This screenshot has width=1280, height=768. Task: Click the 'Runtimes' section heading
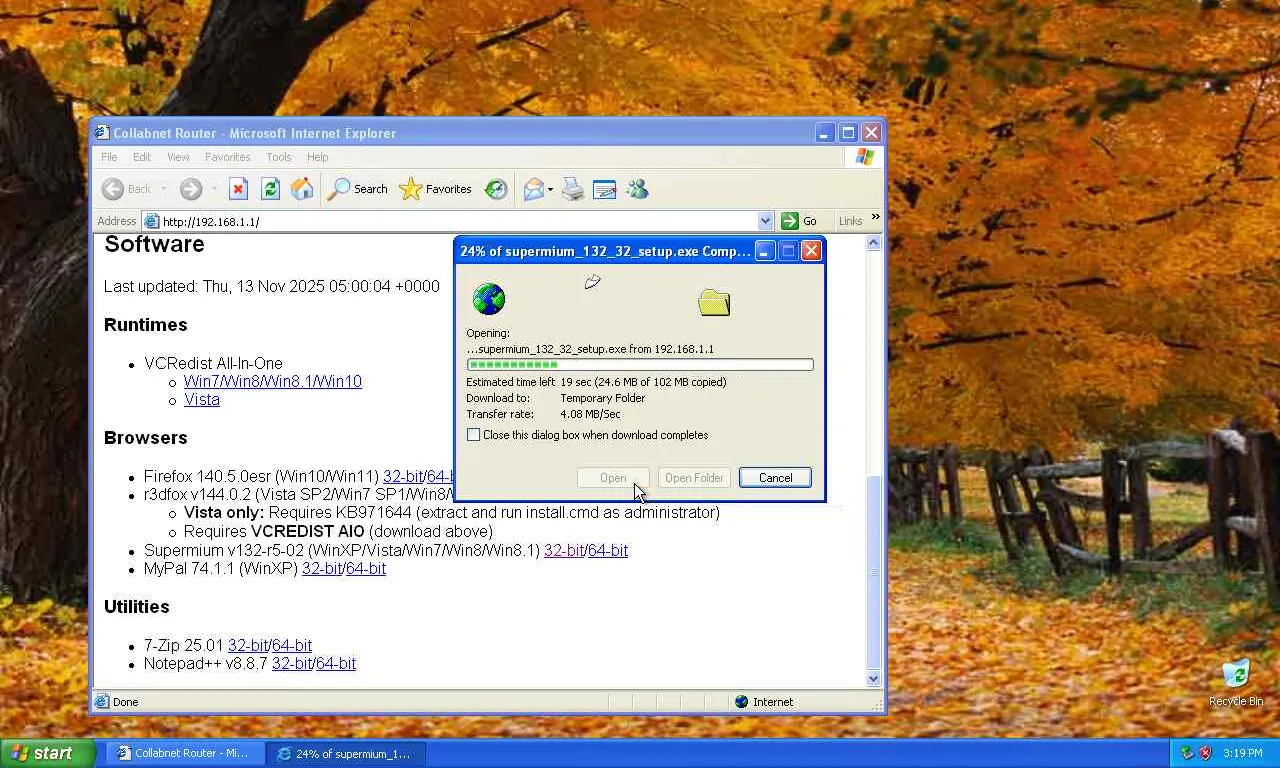click(x=146, y=325)
